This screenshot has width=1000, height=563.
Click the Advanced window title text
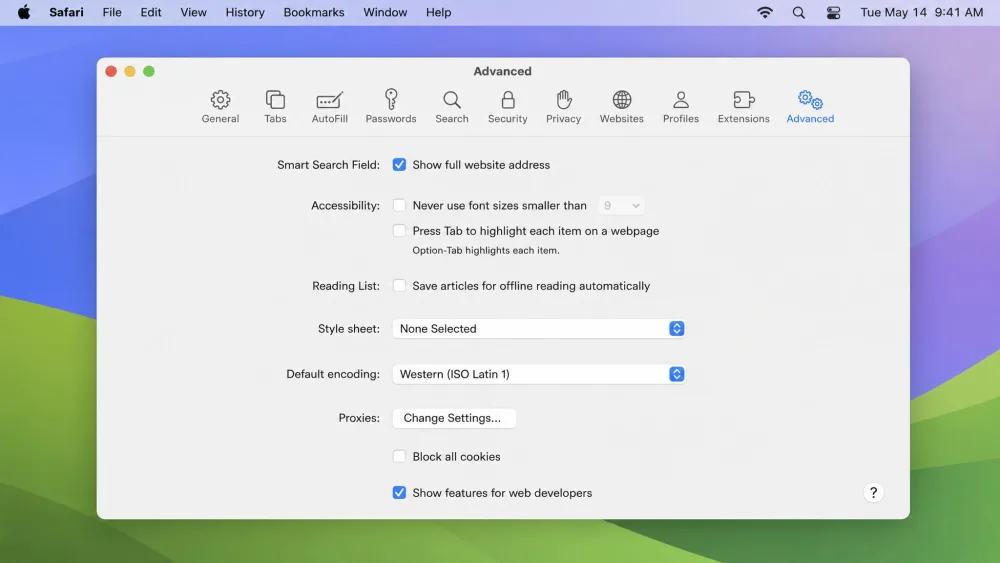click(x=503, y=71)
